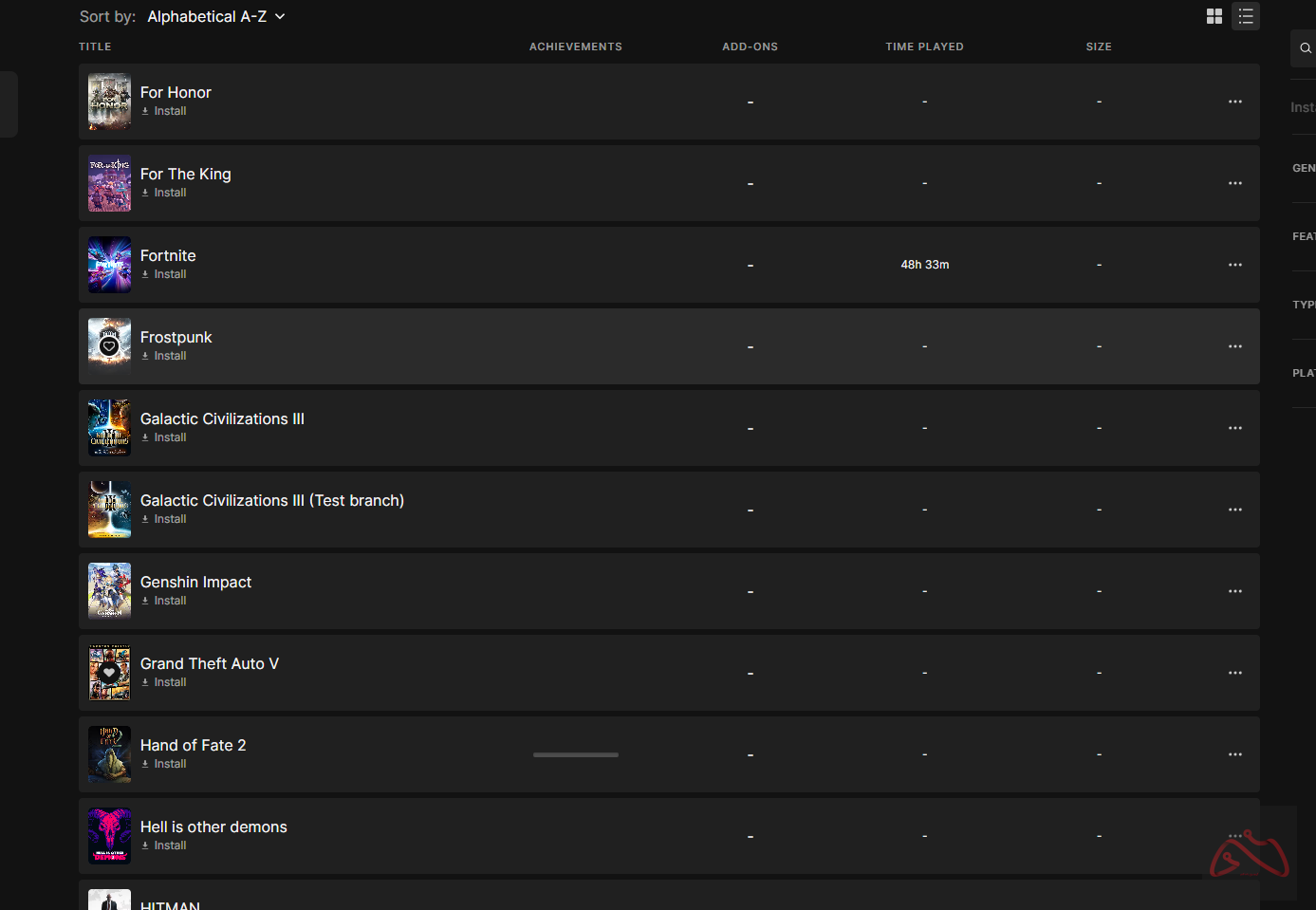Screen dimensions: 1316x910
Task: Sort by the TIME PLAYED column header
Action: 924,46
